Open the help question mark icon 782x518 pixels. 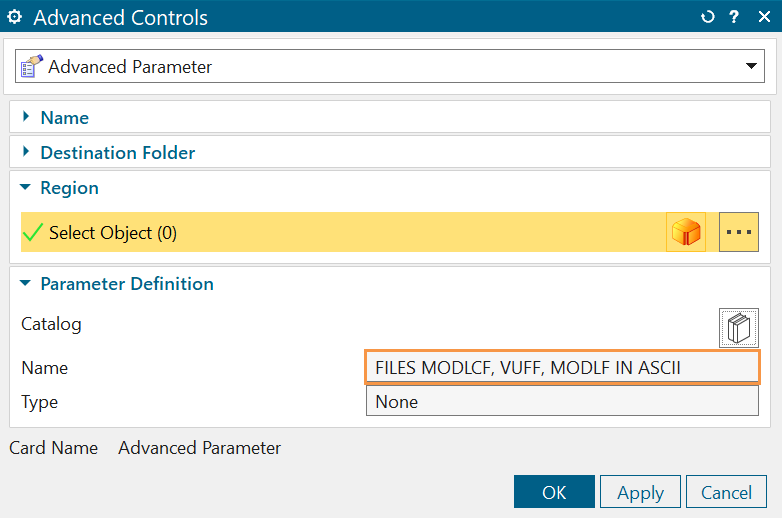(734, 18)
